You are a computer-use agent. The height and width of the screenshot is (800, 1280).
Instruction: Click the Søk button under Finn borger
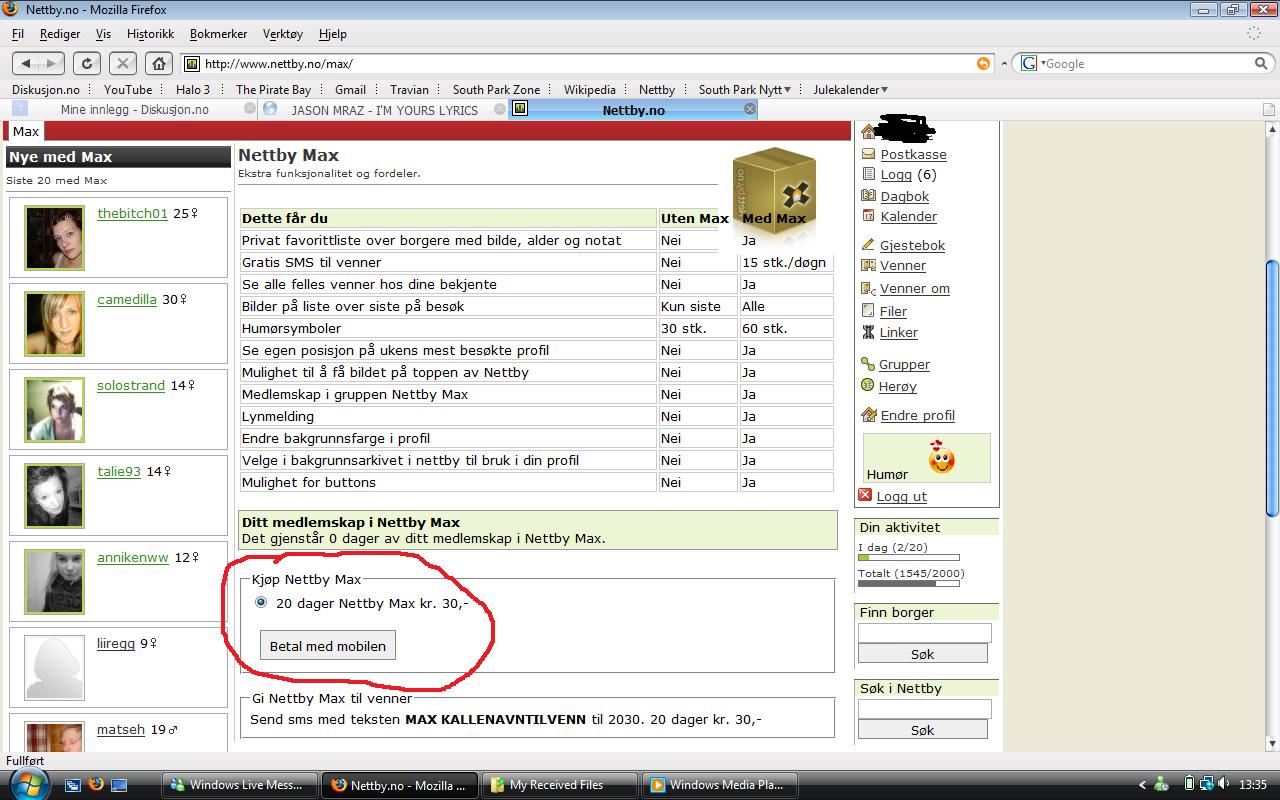[922, 654]
